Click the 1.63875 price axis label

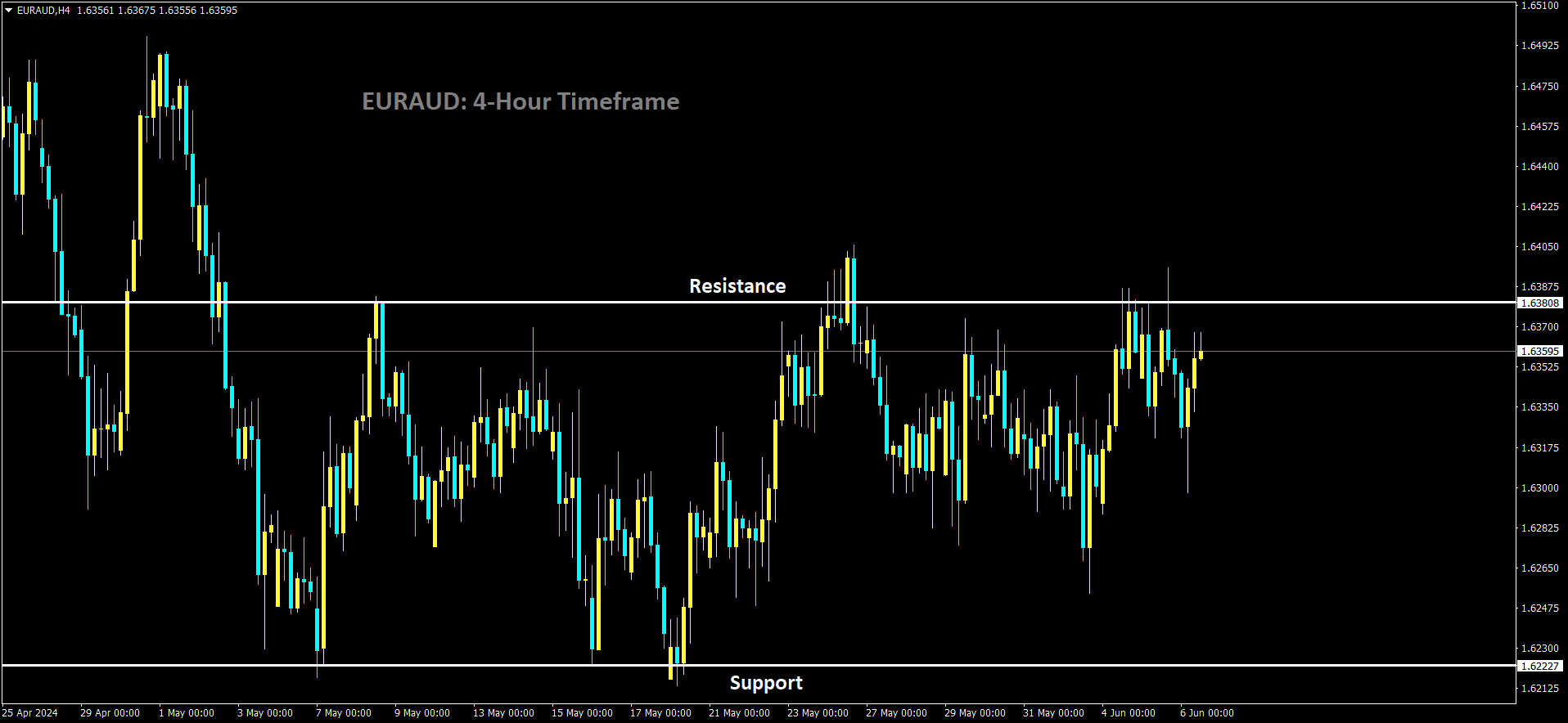[1540, 286]
